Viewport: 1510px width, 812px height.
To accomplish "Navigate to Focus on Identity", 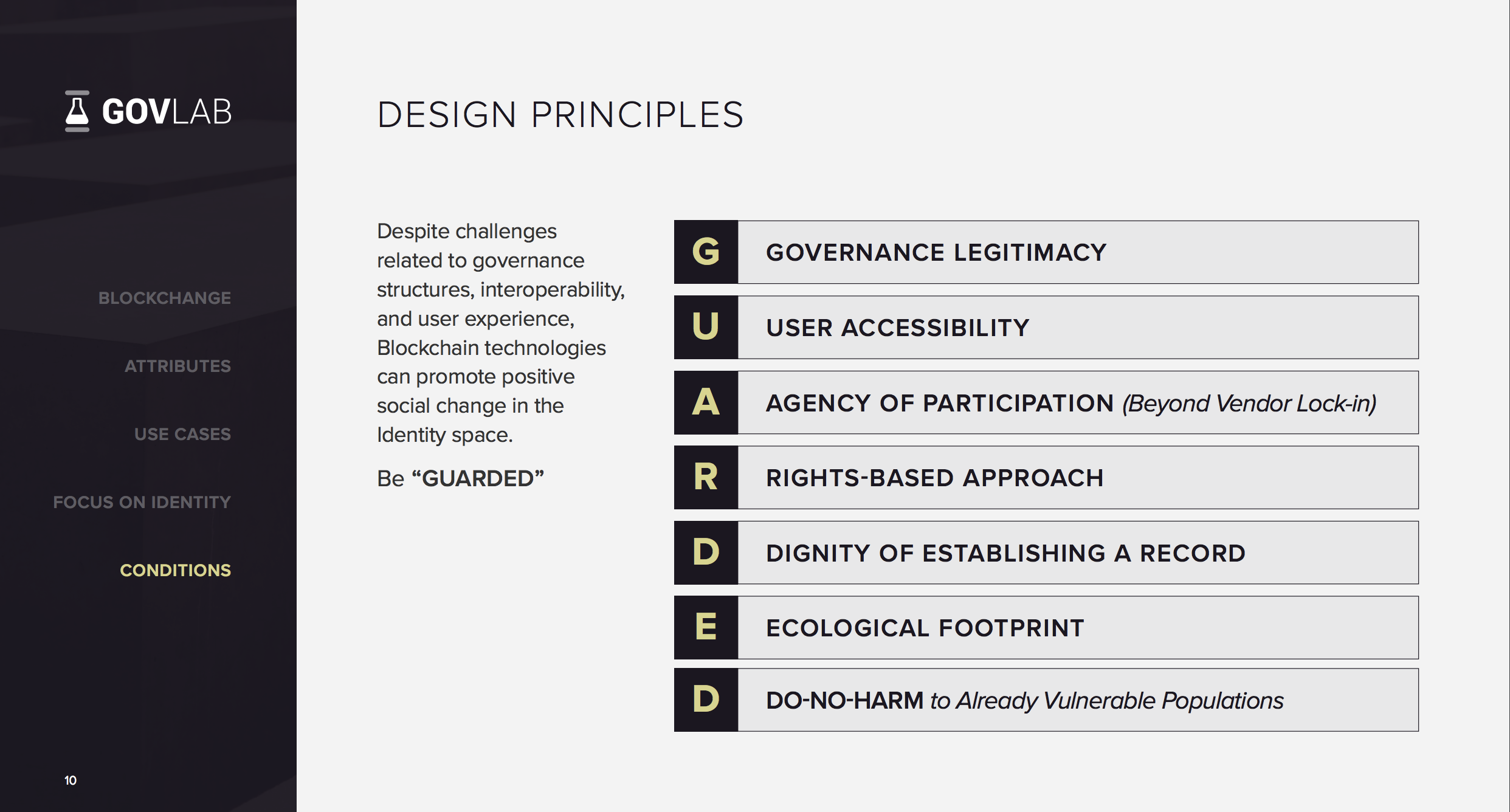I will (142, 502).
